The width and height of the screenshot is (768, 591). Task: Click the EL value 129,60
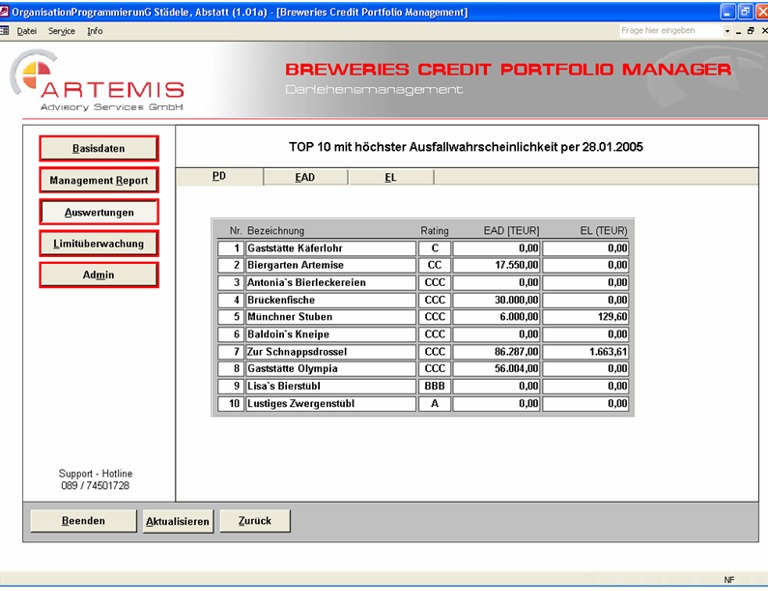coord(586,317)
